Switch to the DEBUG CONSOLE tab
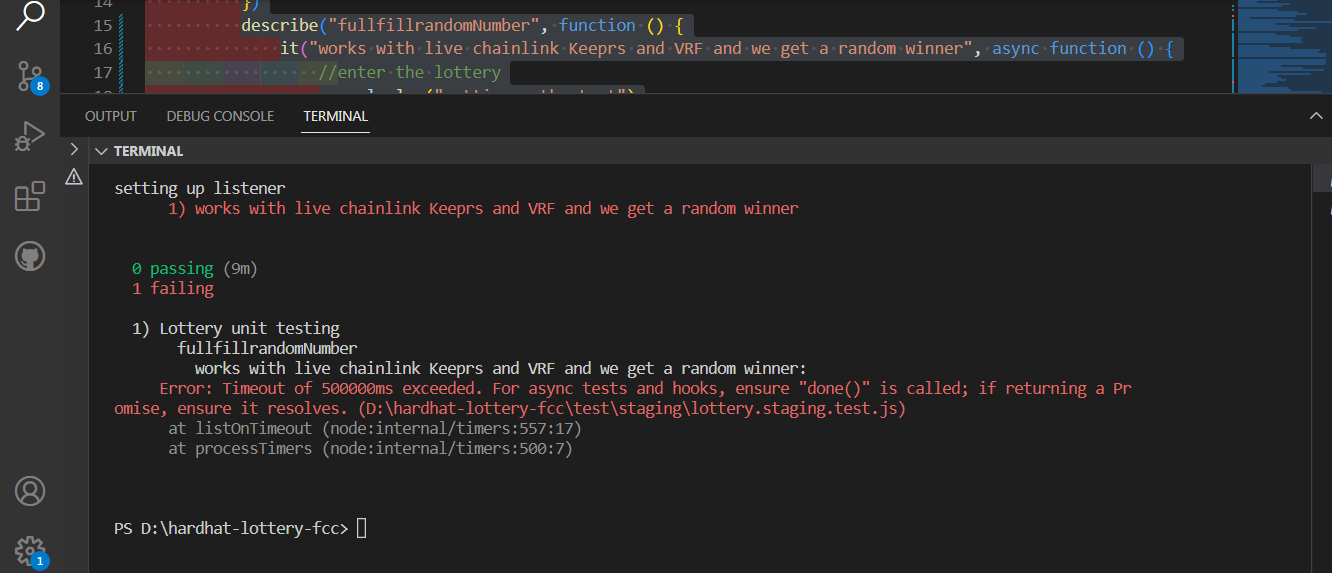The height and width of the screenshot is (573, 1332). coord(220,116)
